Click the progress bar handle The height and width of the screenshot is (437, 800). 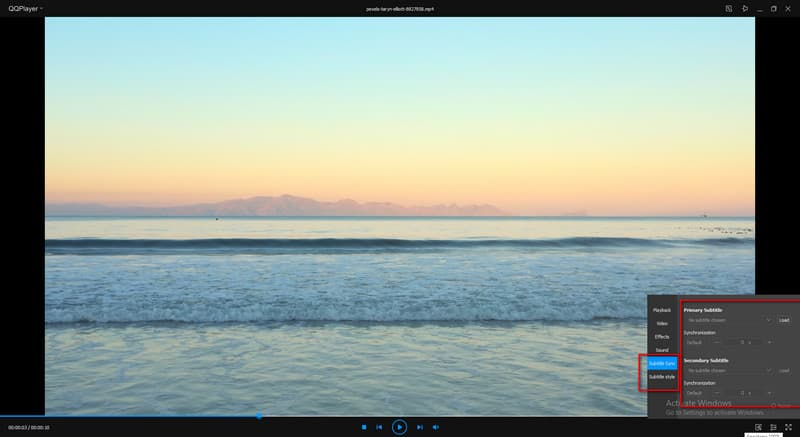(259, 416)
